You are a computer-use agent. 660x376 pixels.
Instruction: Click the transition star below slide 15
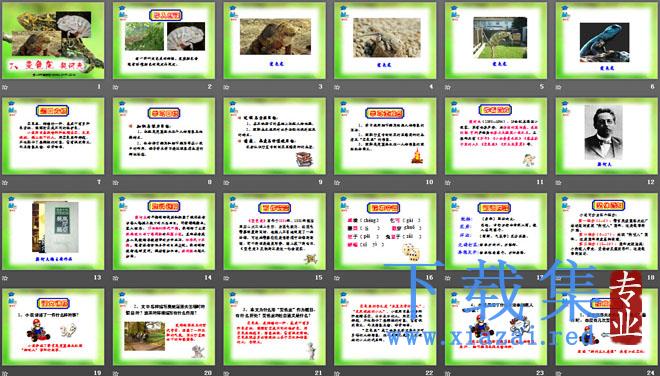click(x=226, y=278)
